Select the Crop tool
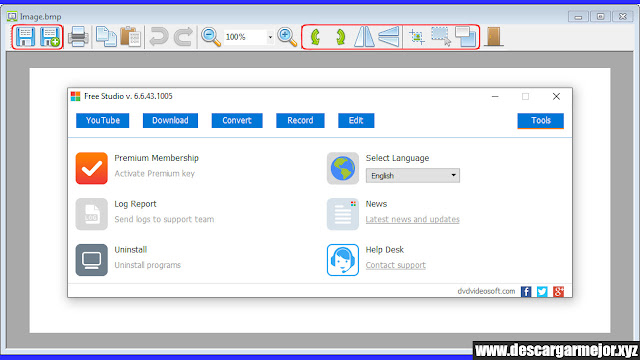 [417, 37]
